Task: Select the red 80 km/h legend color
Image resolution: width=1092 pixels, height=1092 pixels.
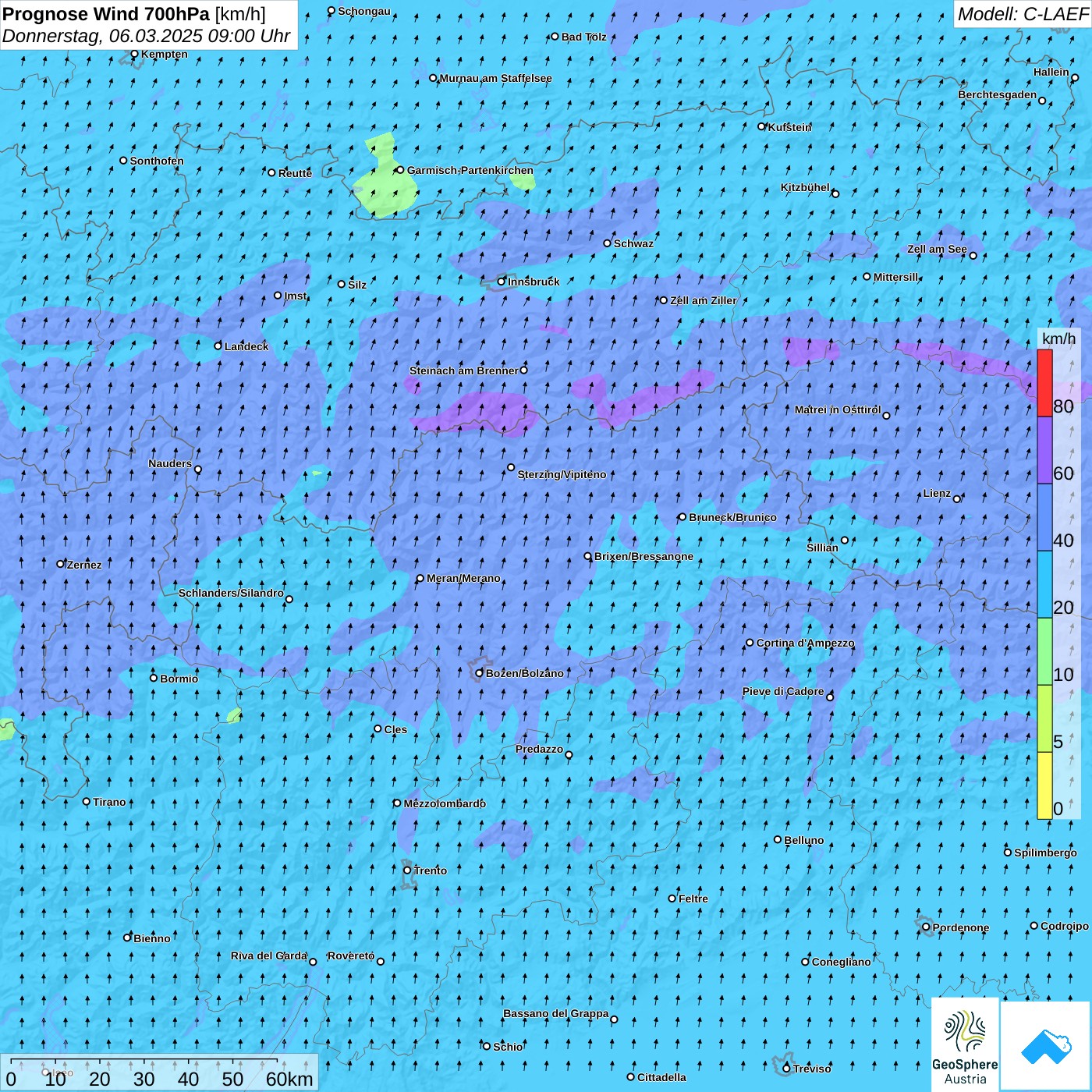Action: 1044,383
